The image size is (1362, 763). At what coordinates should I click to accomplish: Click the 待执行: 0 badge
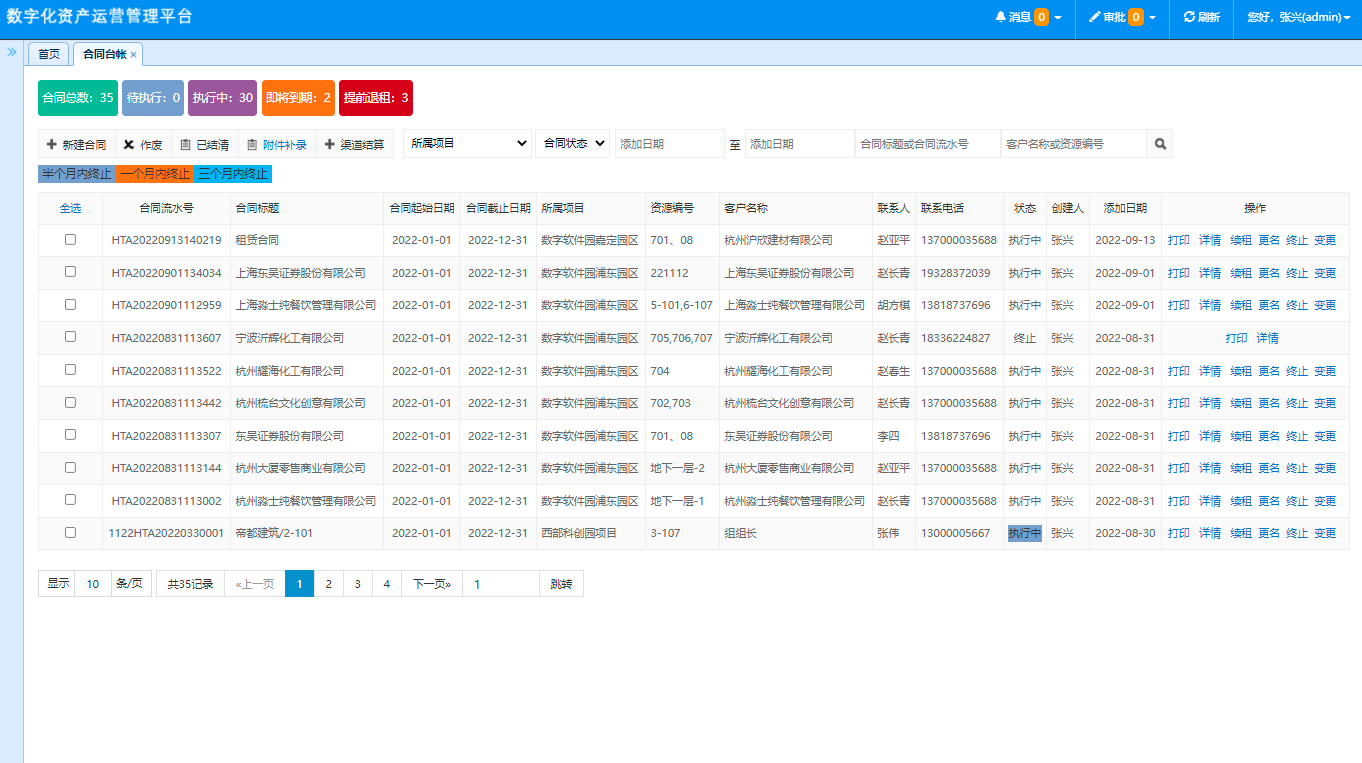tap(153, 98)
